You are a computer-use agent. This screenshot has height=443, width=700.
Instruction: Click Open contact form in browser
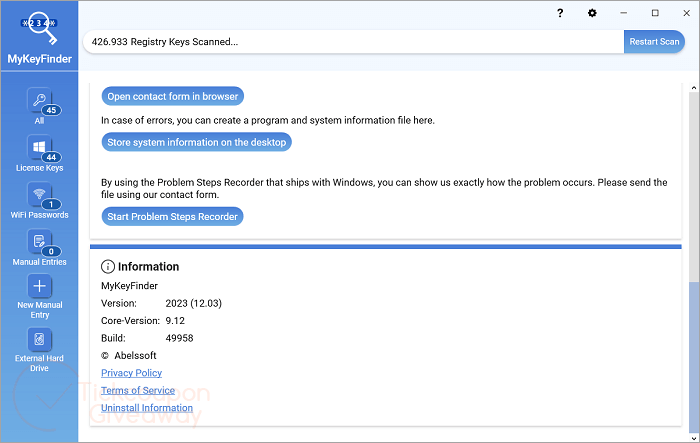tap(172, 97)
